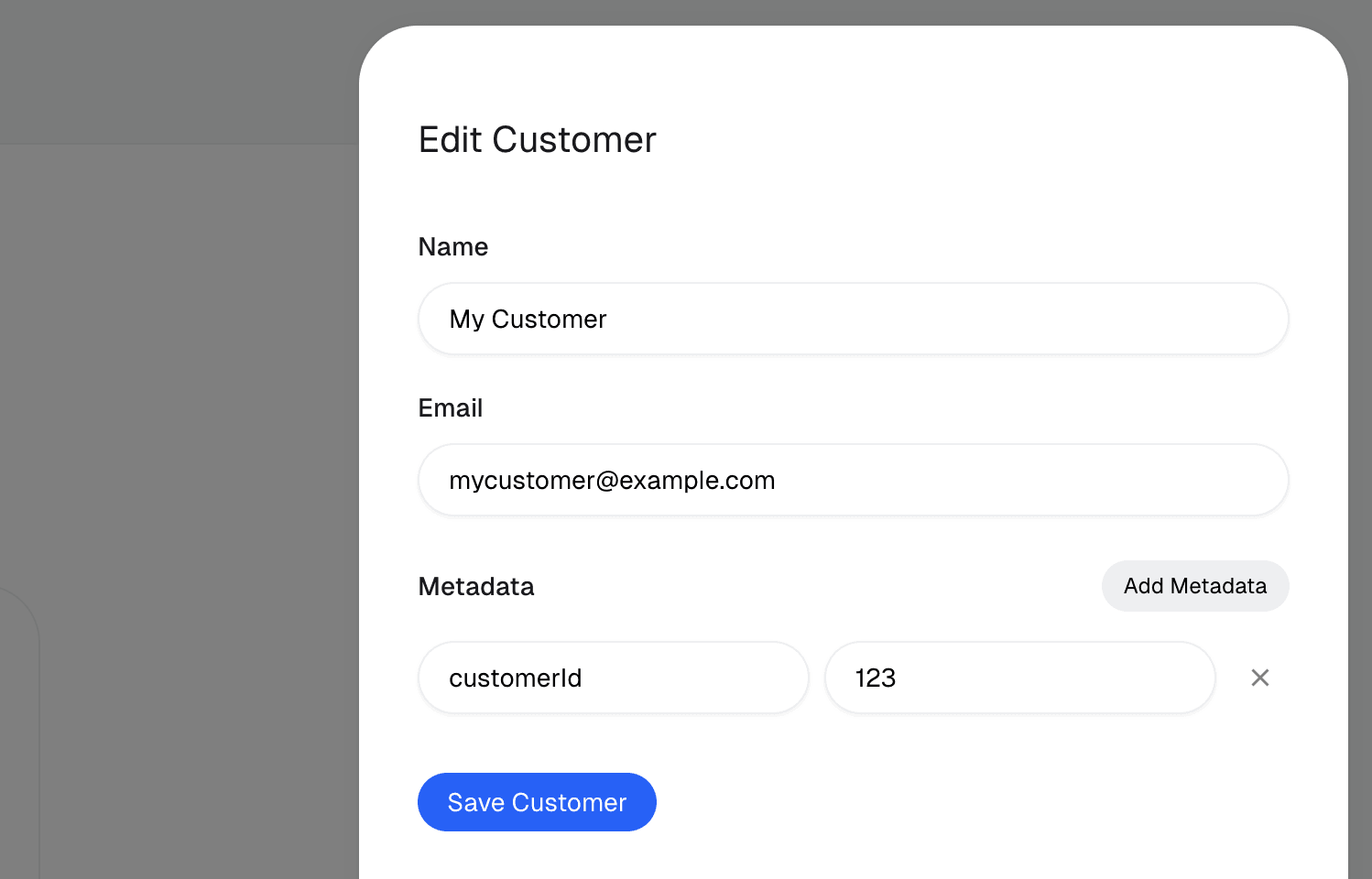The height and width of the screenshot is (879, 1372).
Task: Click the Metadata section label
Action: [476, 587]
